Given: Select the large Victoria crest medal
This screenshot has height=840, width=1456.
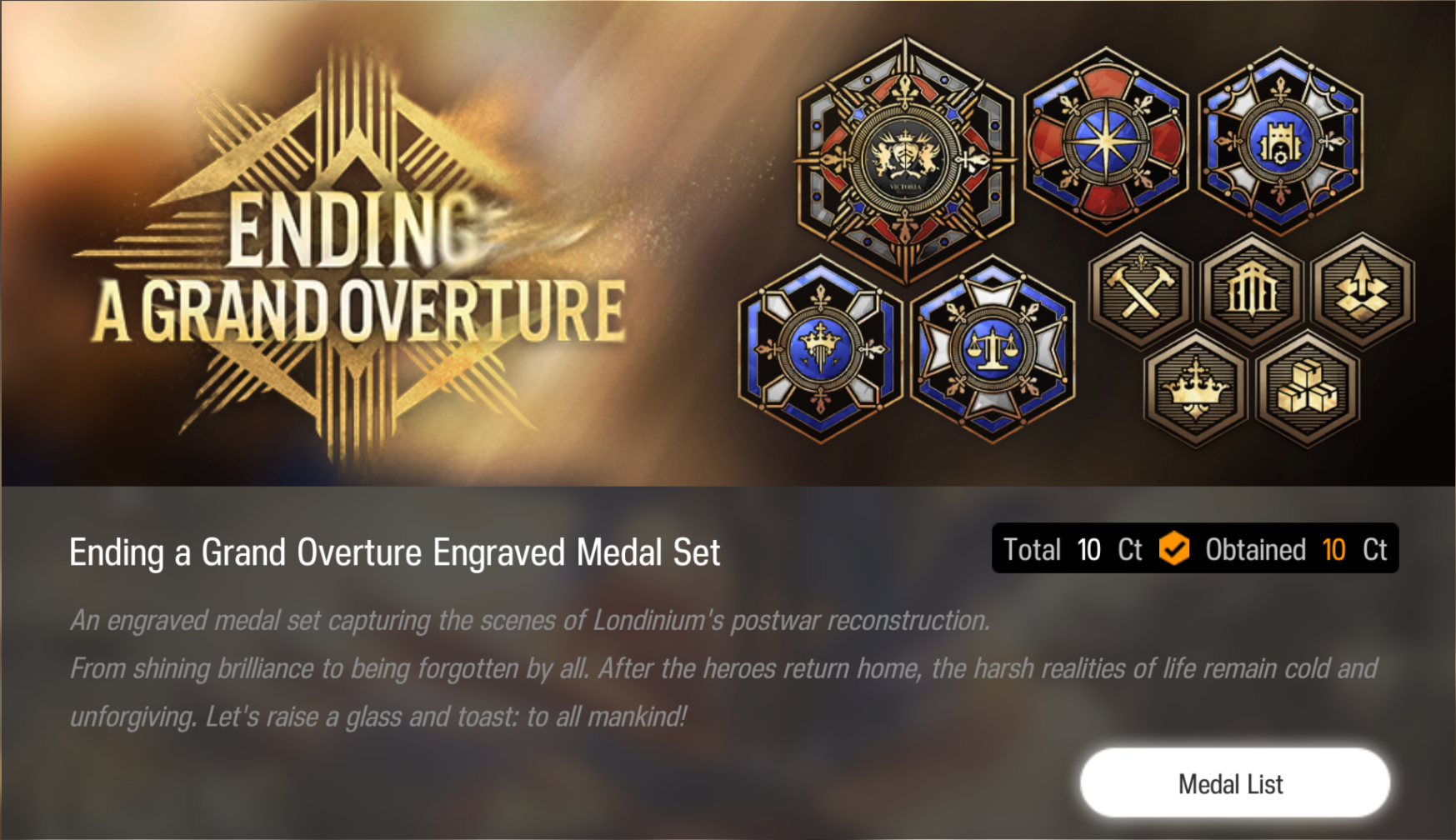Looking at the screenshot, I should [905, 157].
